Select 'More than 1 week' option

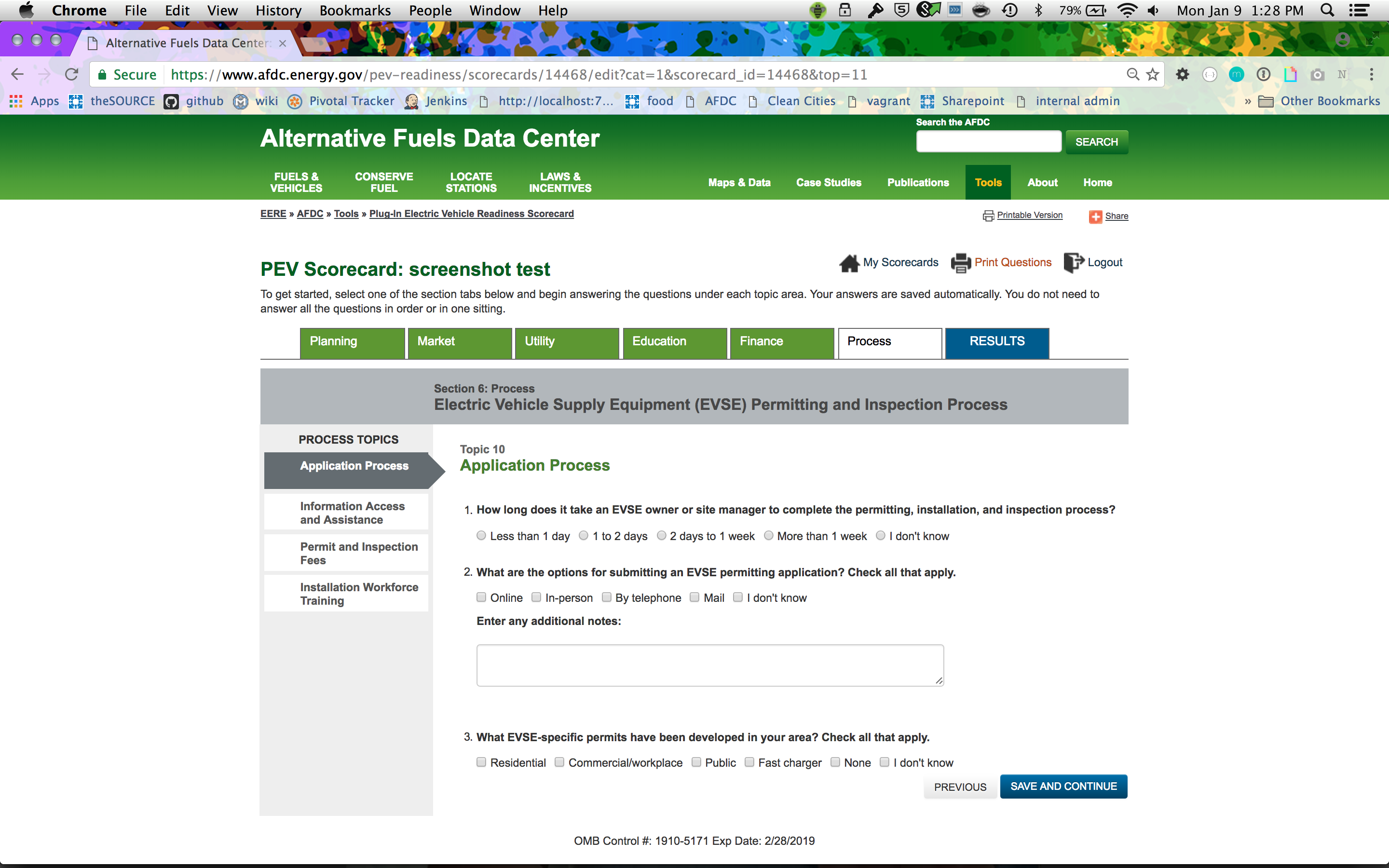tap(769, 535)
